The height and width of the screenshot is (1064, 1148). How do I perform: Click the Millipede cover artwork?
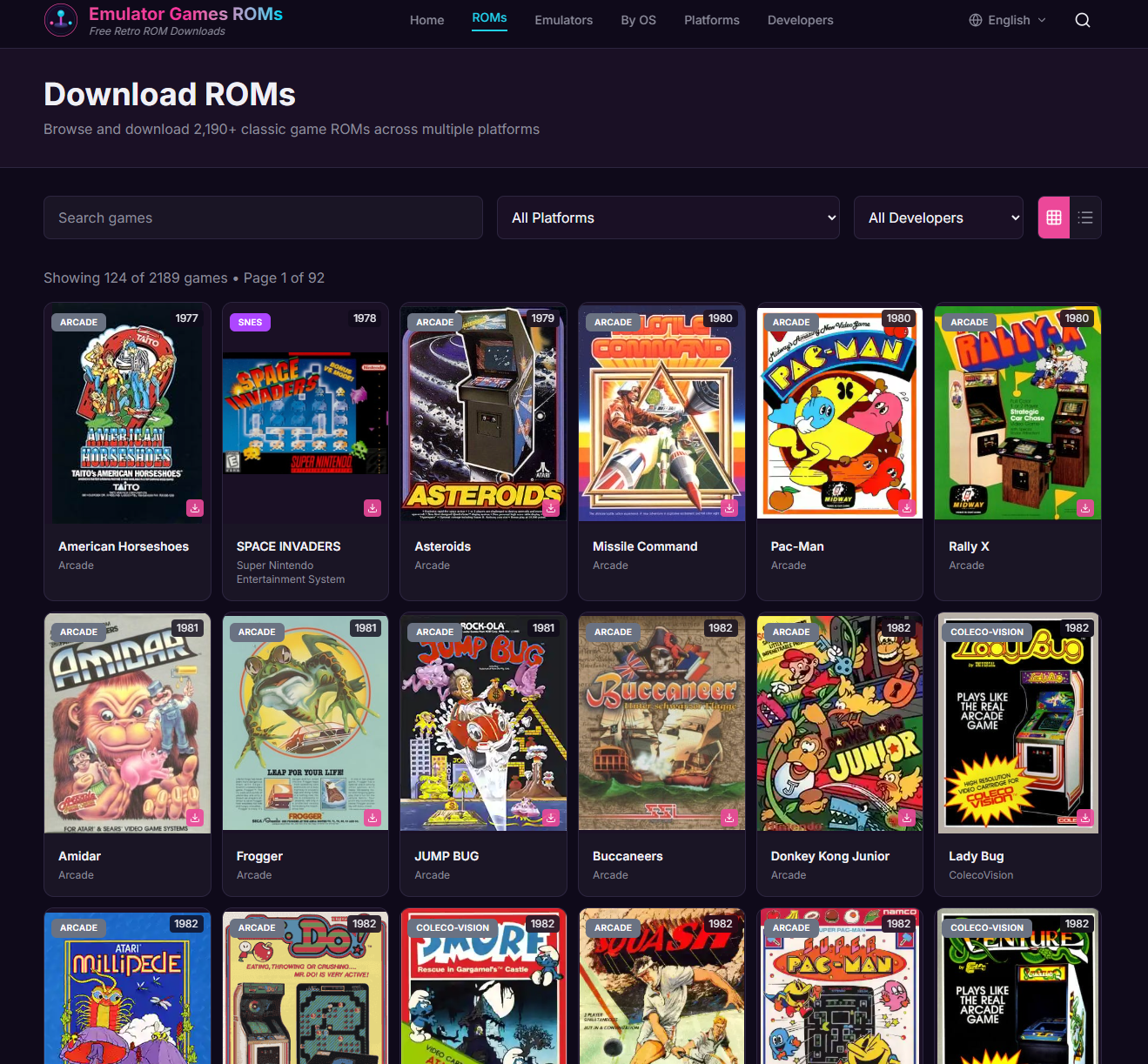127,987
